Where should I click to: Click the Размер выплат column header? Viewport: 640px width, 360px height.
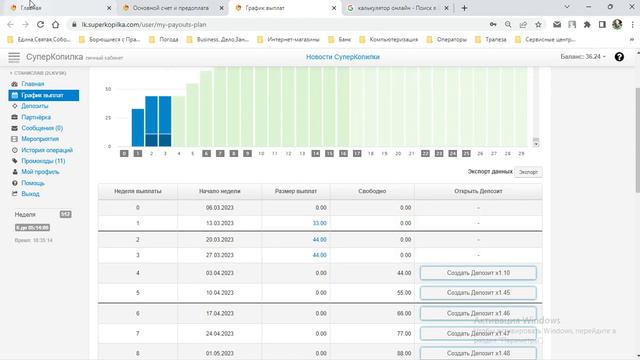pos(296,191)
